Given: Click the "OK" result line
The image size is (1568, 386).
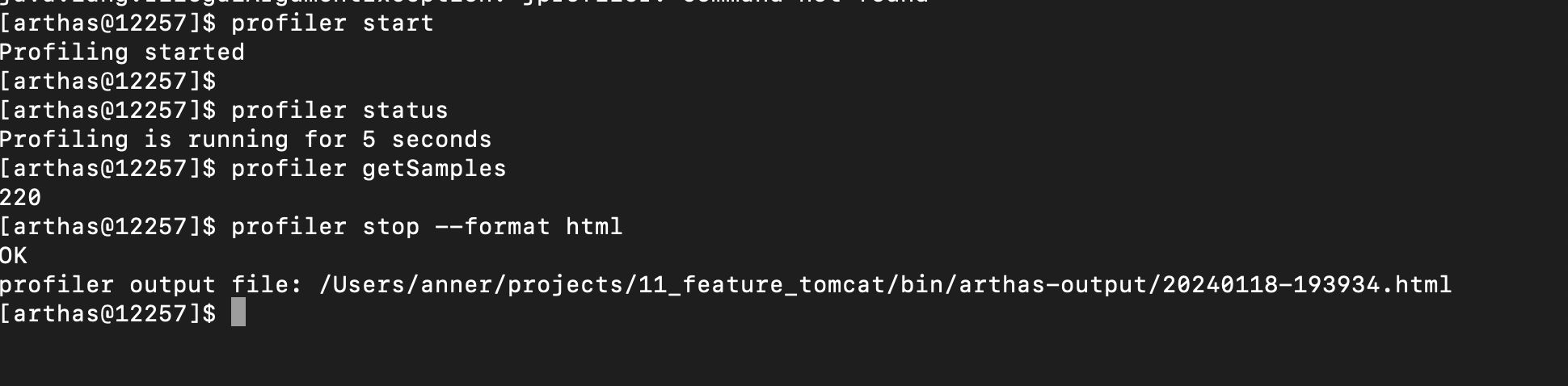Looking at the screenshot, I should [14, 255].
